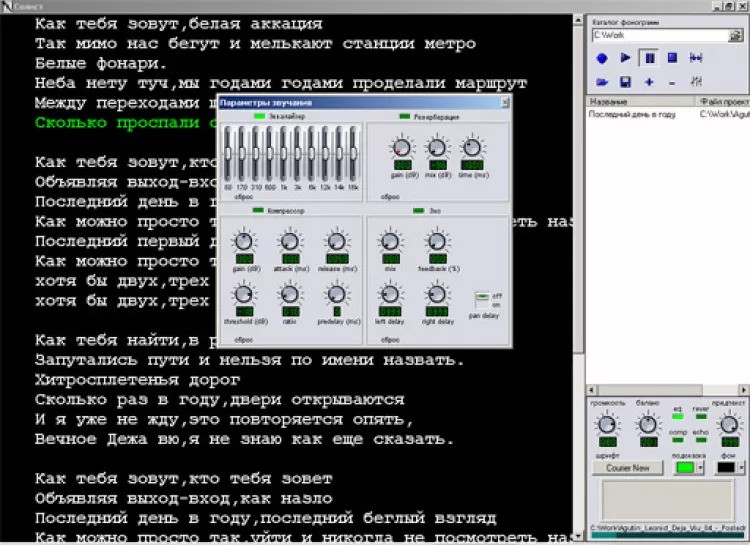Screen dimensions: 750x545
Task: Open the black background color dropdown arrow
Action: [x=741, y=467]
